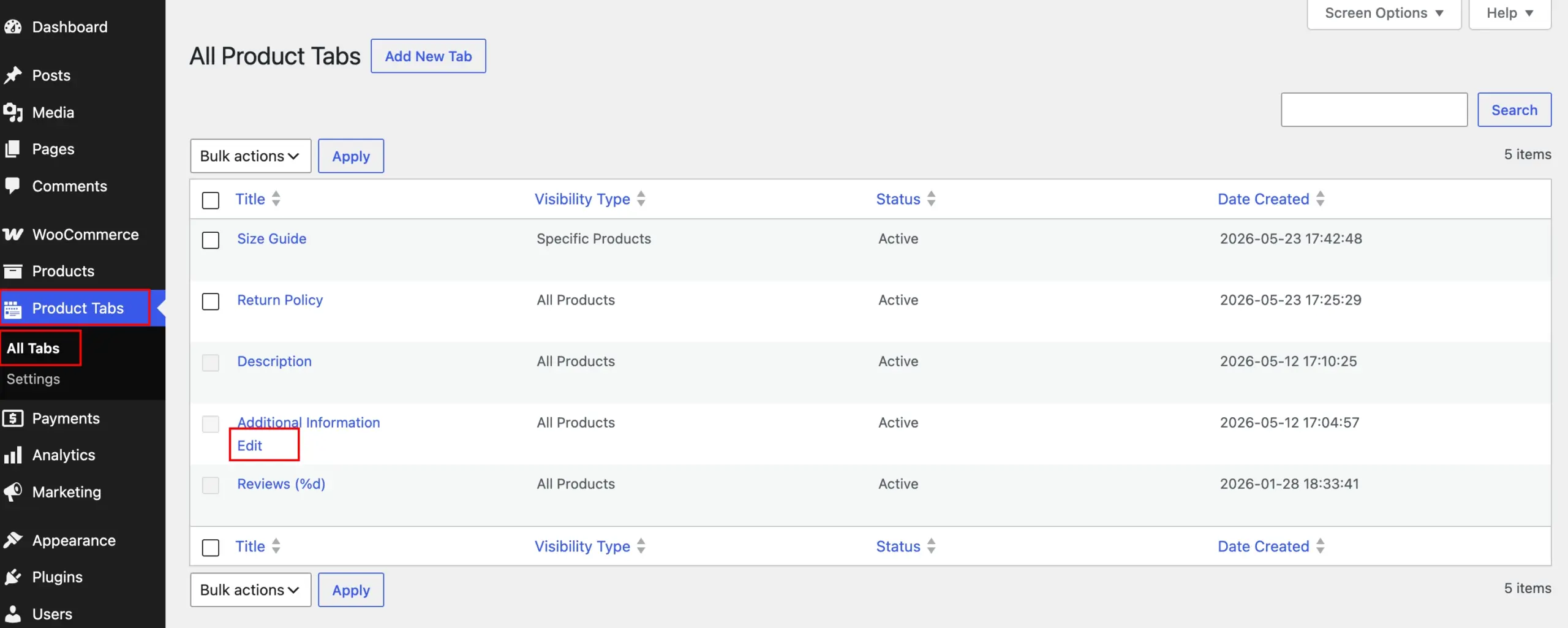Open the Settings submenu under Product Tabs

point(33,379)
